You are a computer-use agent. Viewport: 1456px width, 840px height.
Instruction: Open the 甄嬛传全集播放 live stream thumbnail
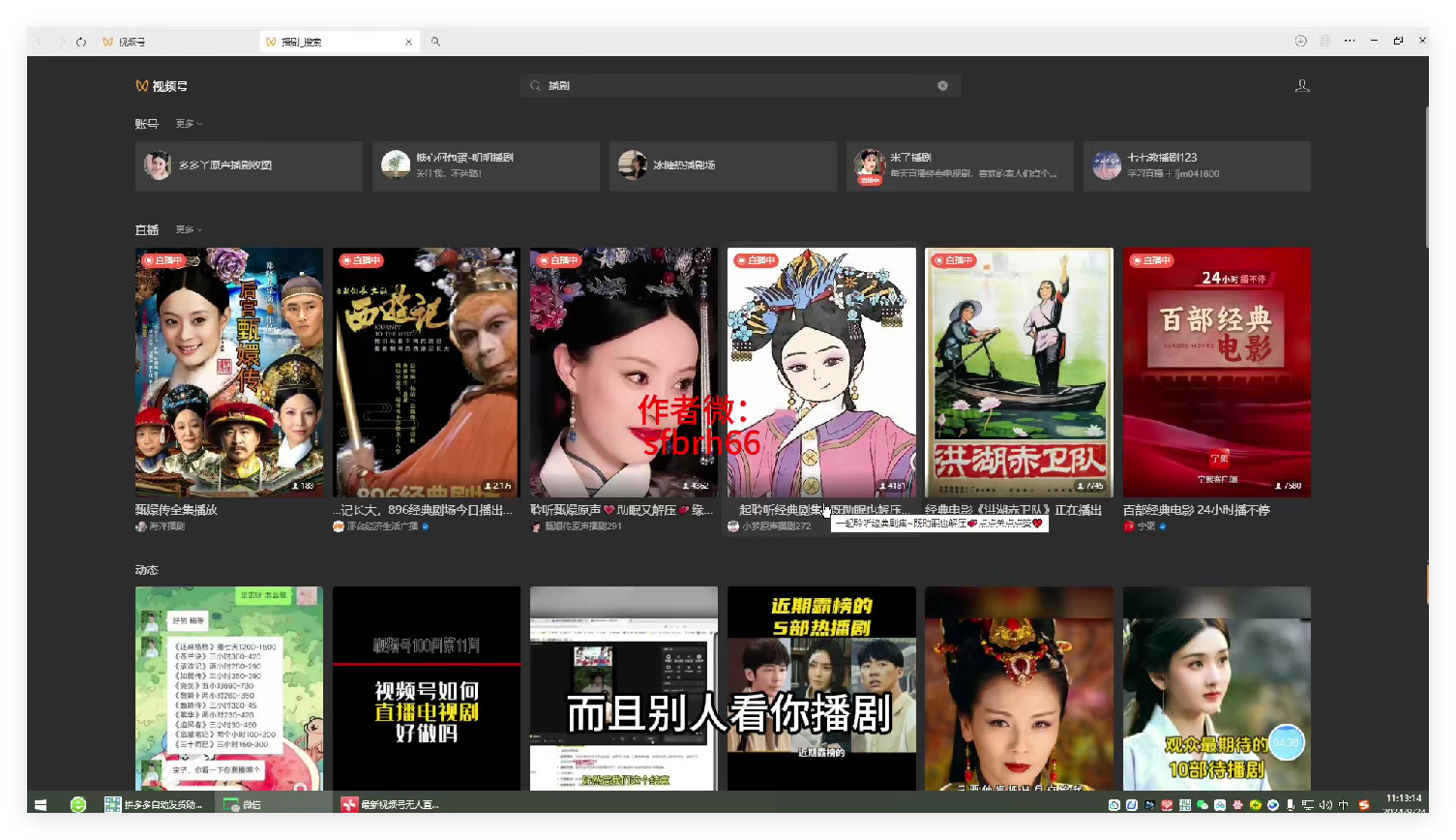(229, 373)
